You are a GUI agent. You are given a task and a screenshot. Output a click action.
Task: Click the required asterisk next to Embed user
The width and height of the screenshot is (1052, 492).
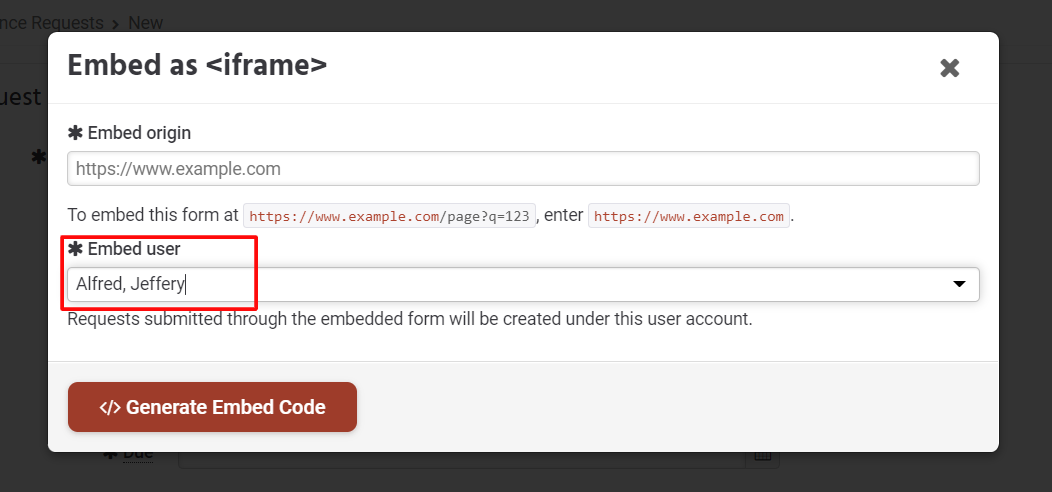click(x=75, y=248)
